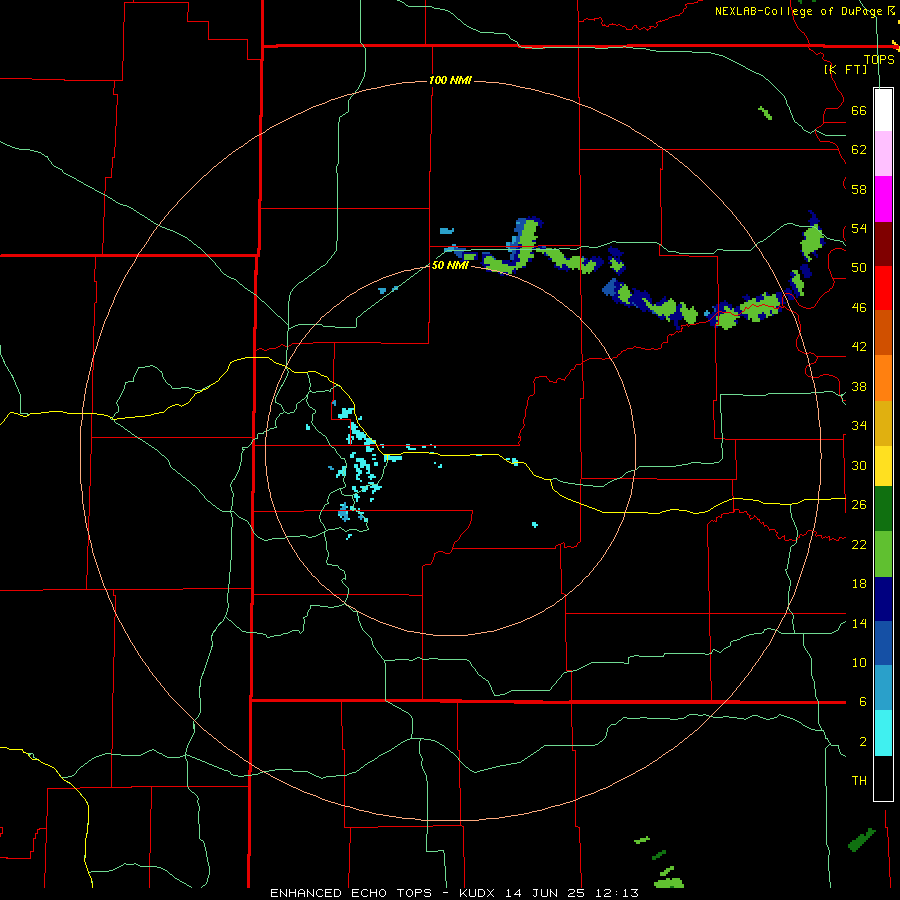This screenshot has height=900, width=900.
Task: Click the '26' legend value
Action: pos(859,505)
